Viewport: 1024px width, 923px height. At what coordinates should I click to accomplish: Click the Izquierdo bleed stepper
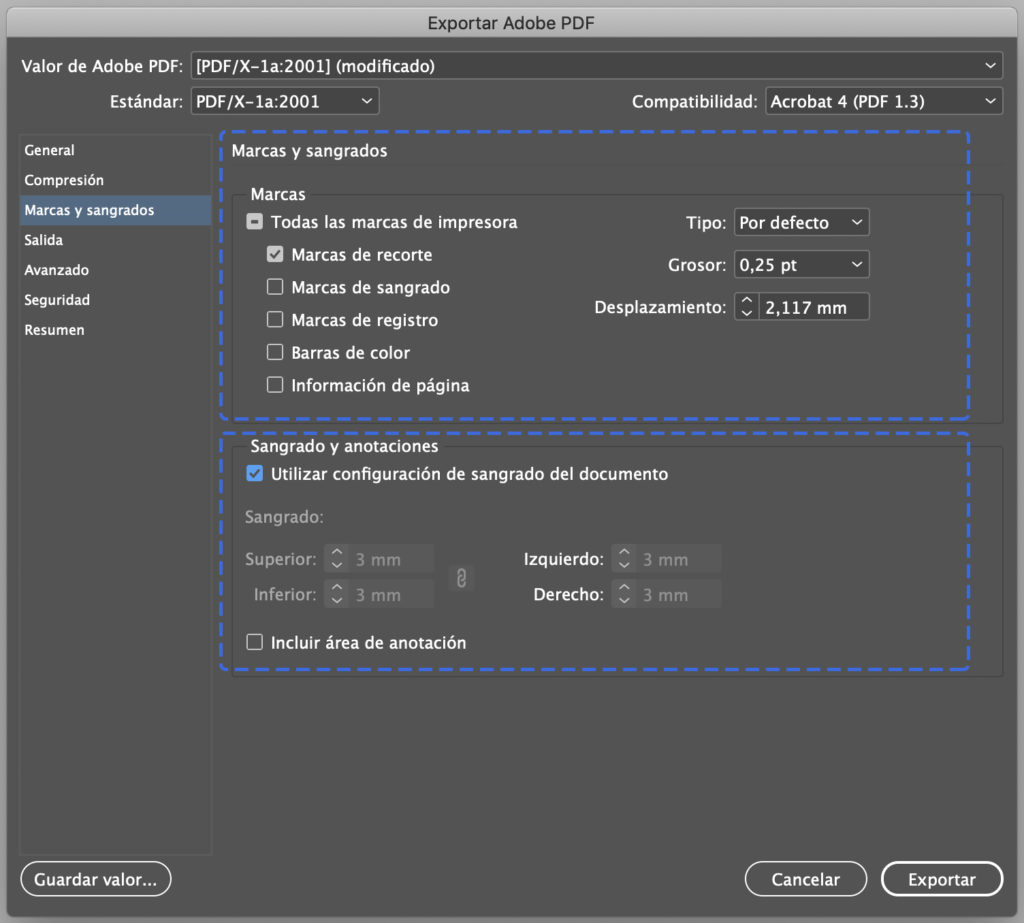[624, 559]
